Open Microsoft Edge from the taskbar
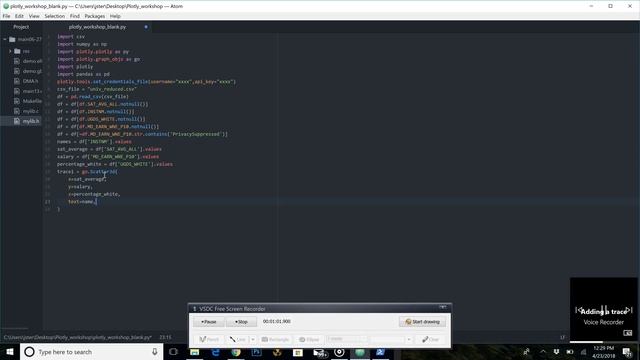640x360 pixels. (x=216, y=352)
